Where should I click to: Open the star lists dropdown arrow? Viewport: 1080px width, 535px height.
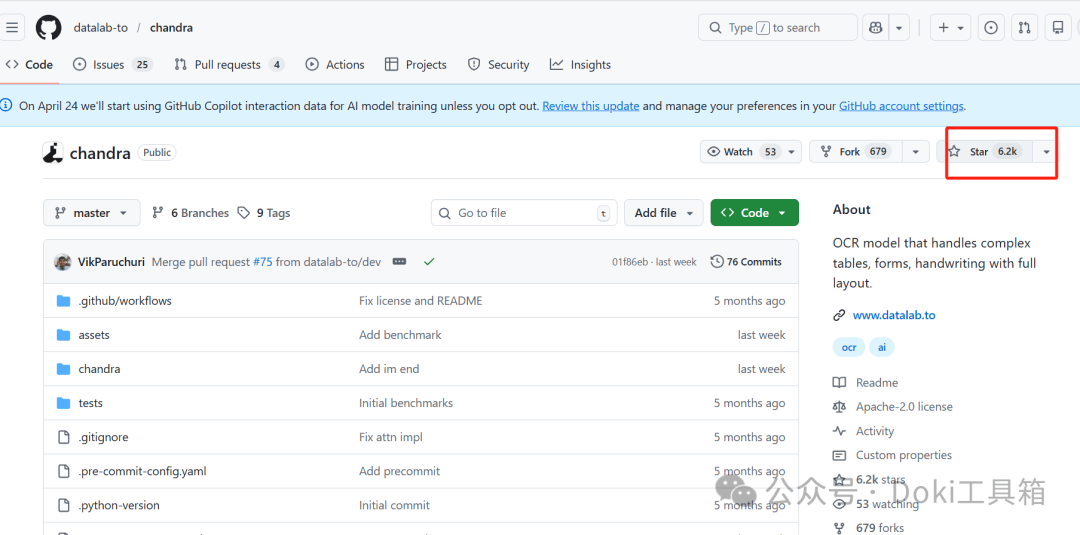pos(1046,152)
